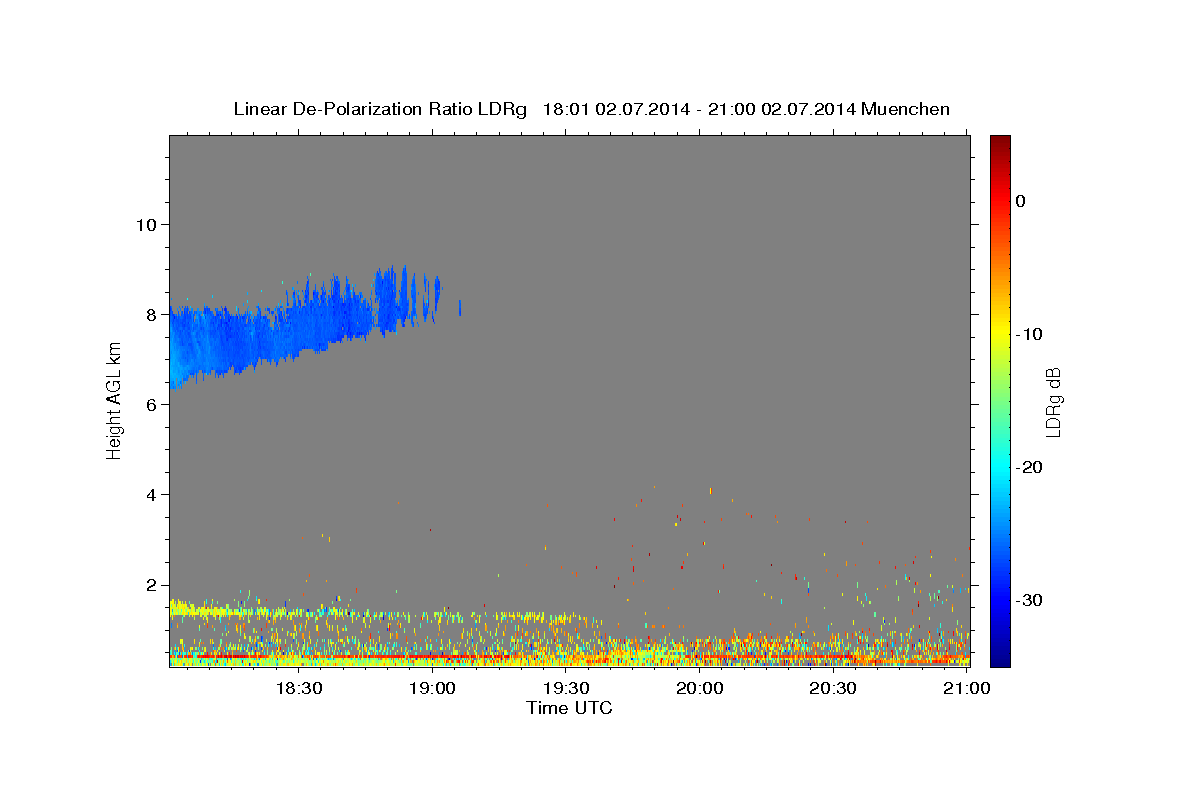
Task: Click the 21:00 time tick label
Action: (x=967, y=688)
